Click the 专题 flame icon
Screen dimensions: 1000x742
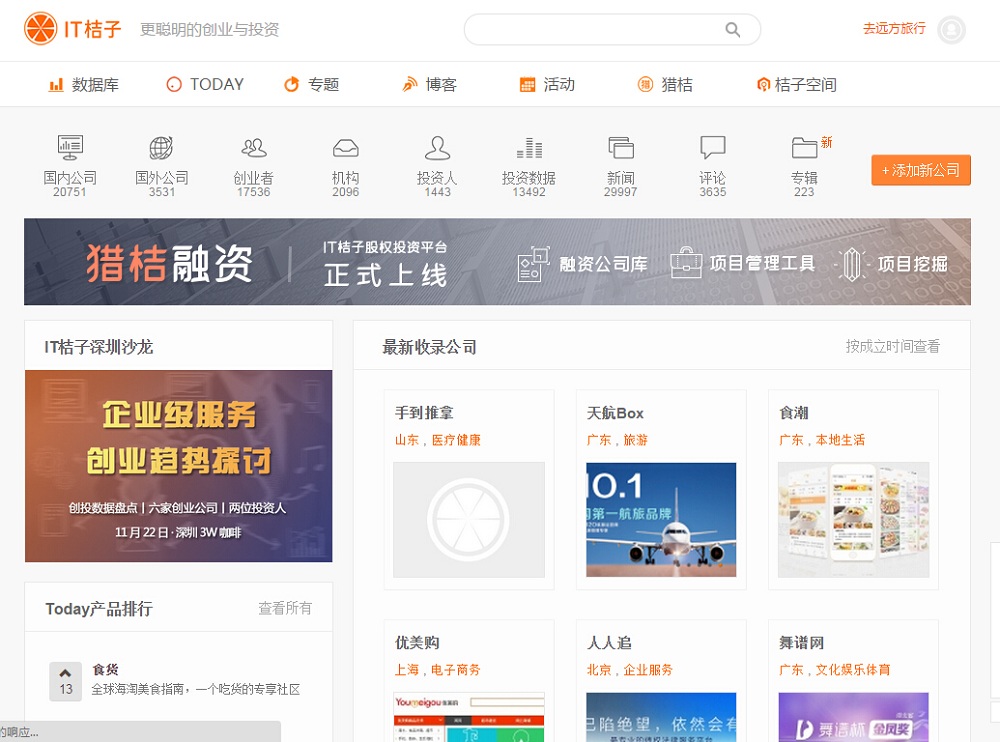tap(291, 84)
